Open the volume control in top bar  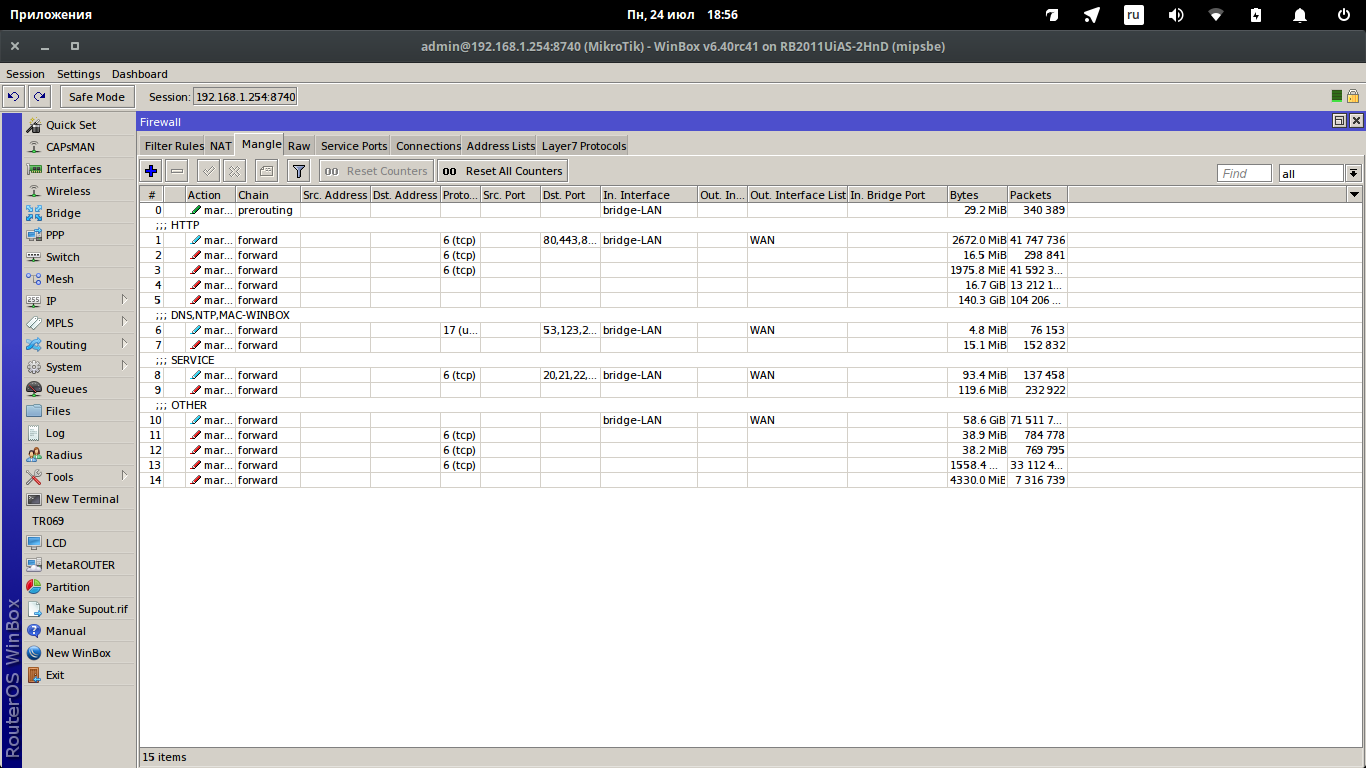pyautogui.click(x=1176, y=15)
